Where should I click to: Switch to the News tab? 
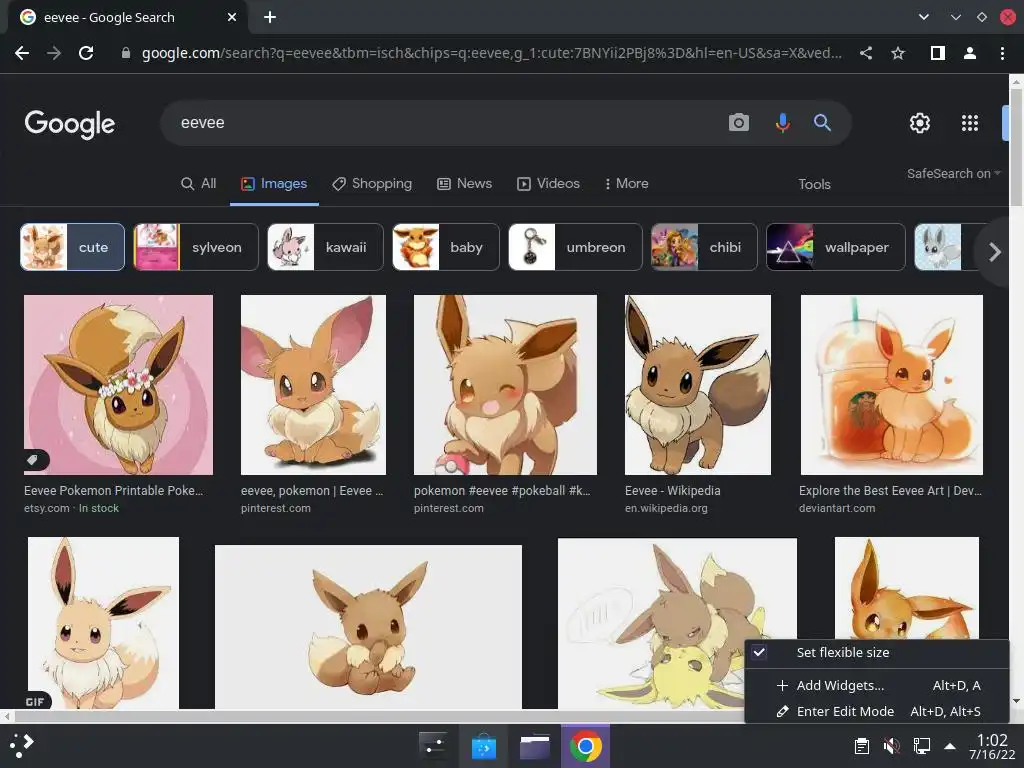(x=464, y=184)
